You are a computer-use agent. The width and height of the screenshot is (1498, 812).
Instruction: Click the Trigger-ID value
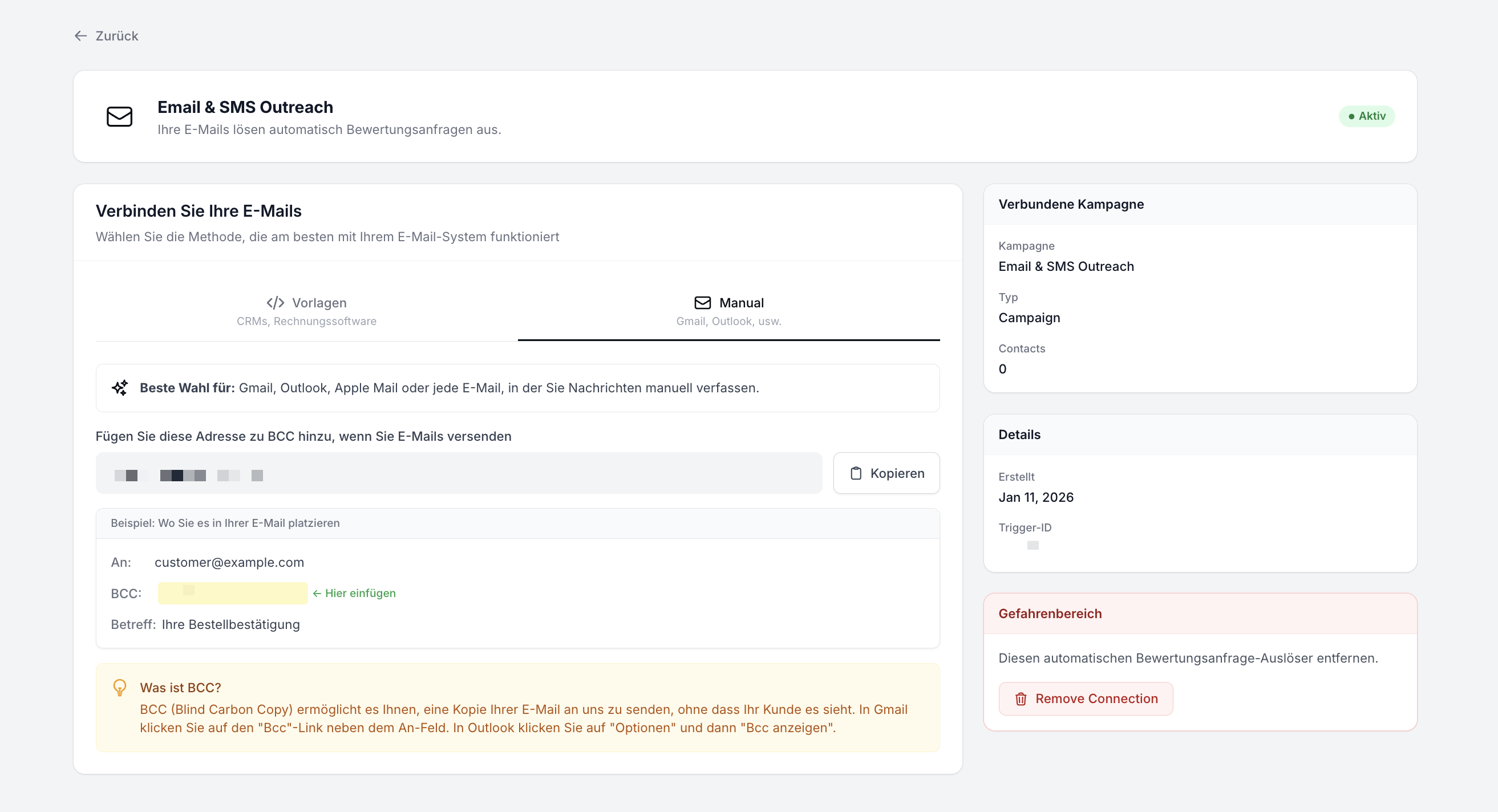1032,545
